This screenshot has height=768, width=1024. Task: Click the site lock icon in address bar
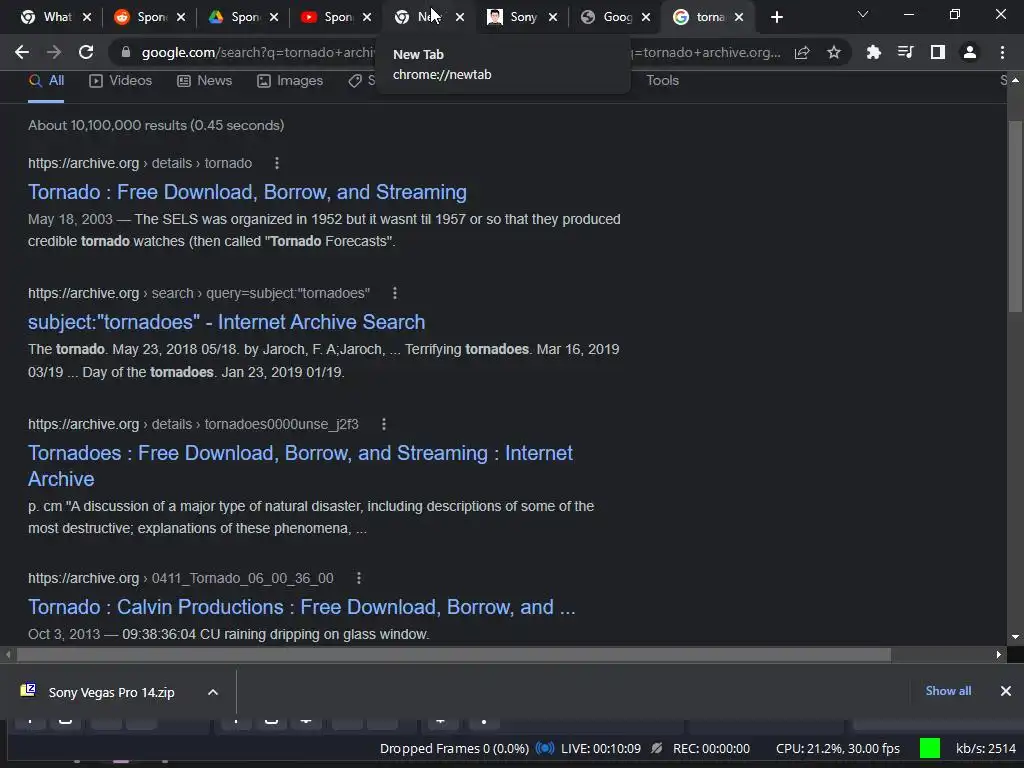(x=126, y=52)
